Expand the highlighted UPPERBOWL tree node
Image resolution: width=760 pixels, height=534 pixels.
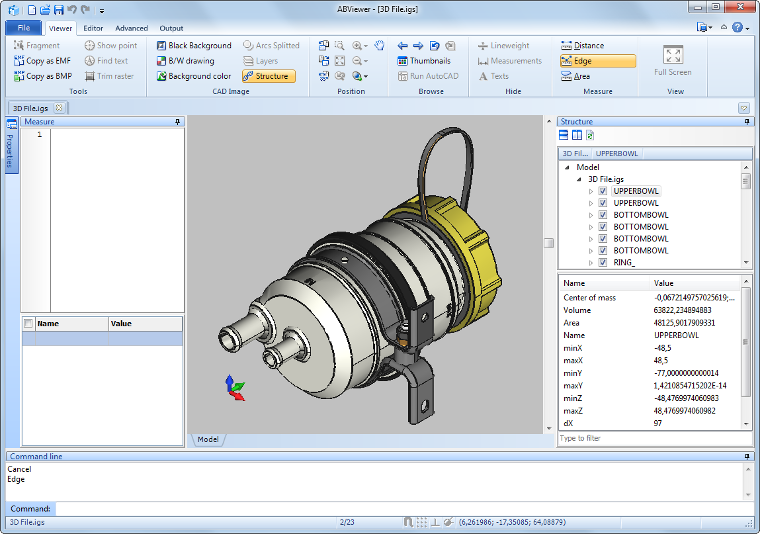pos(590,191)
